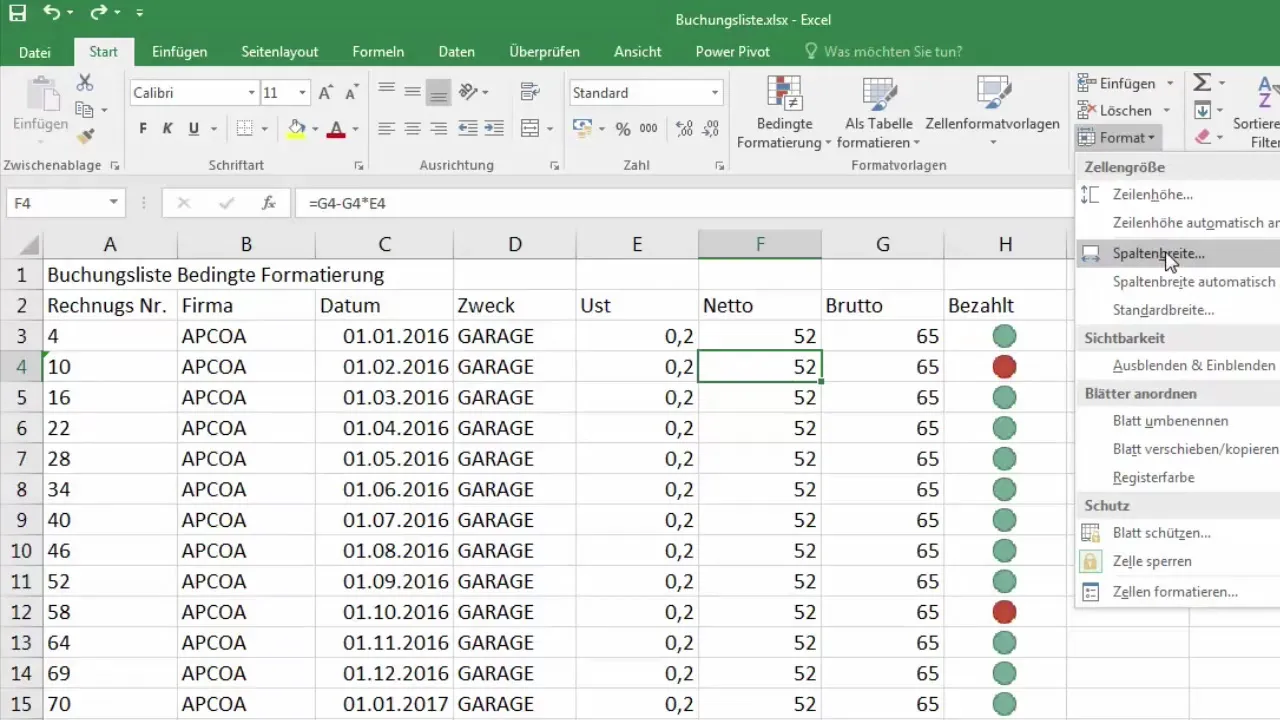
Task: Toggle bold with the F button
Action: tap(143, 128)
